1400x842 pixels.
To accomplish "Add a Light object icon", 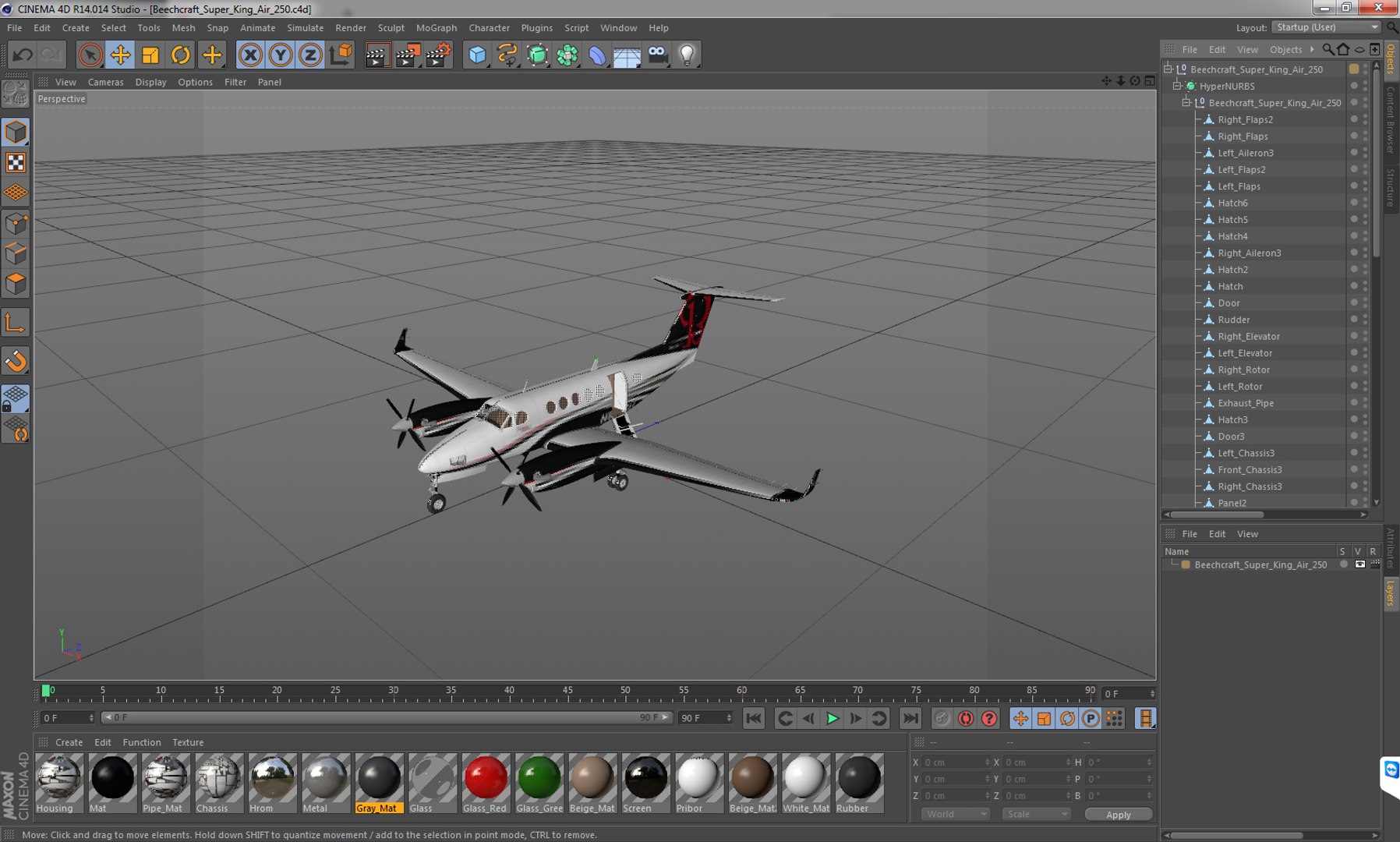I will tap(687, 55).
